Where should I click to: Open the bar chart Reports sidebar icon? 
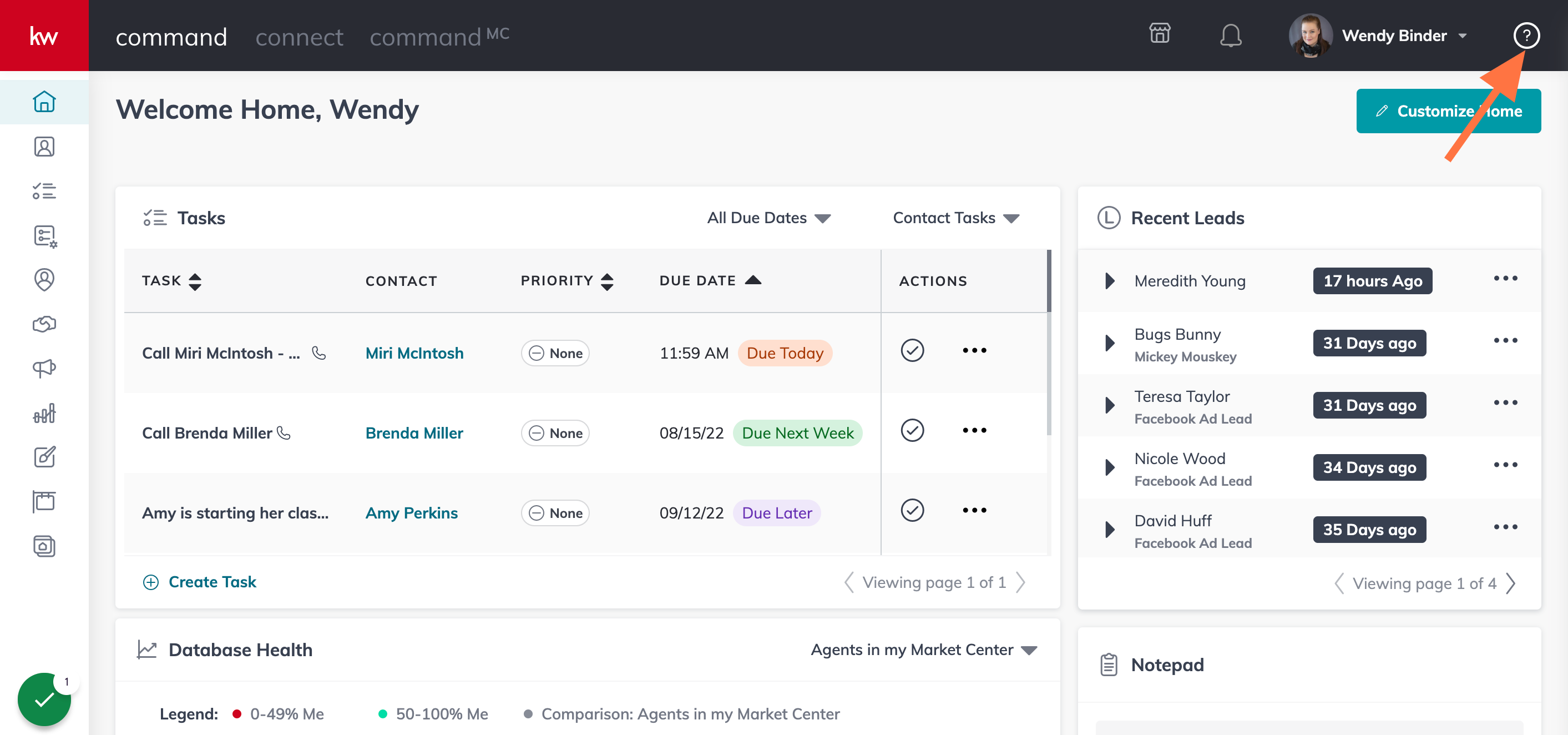[44, 414]
